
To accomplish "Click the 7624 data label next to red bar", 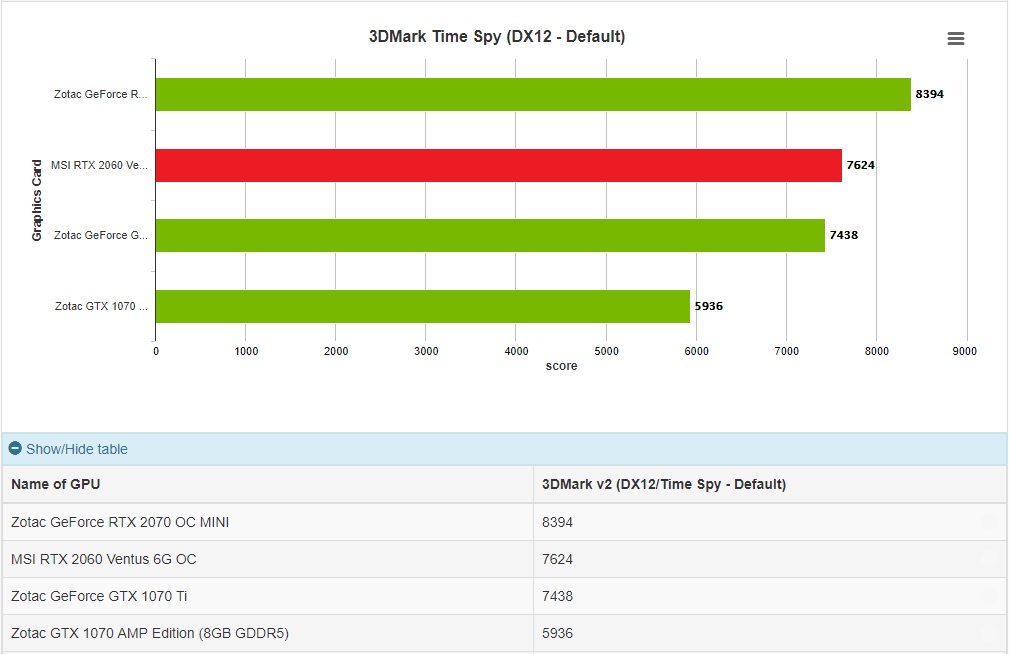I will click(860, 165).
